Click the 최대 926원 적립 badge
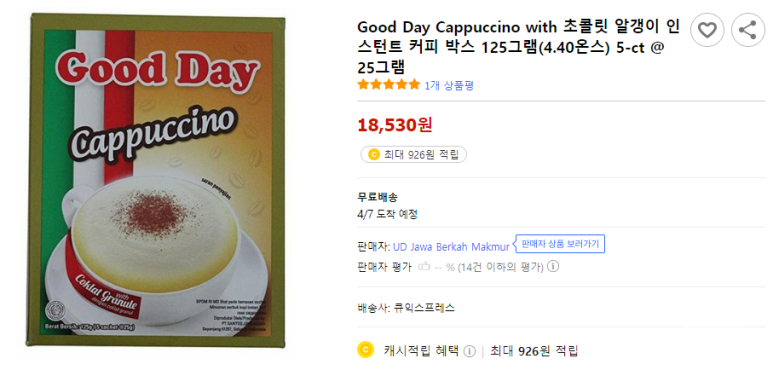This screenshot has width=773, height=370. pos(414,155)
